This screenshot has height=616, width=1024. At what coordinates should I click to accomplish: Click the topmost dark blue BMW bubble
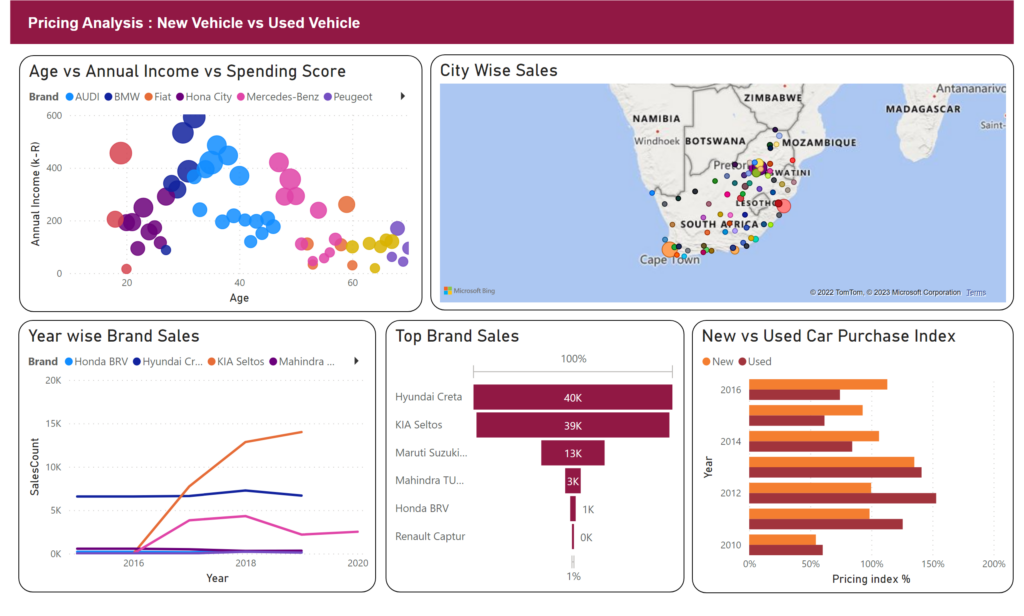tap(194, 120)
